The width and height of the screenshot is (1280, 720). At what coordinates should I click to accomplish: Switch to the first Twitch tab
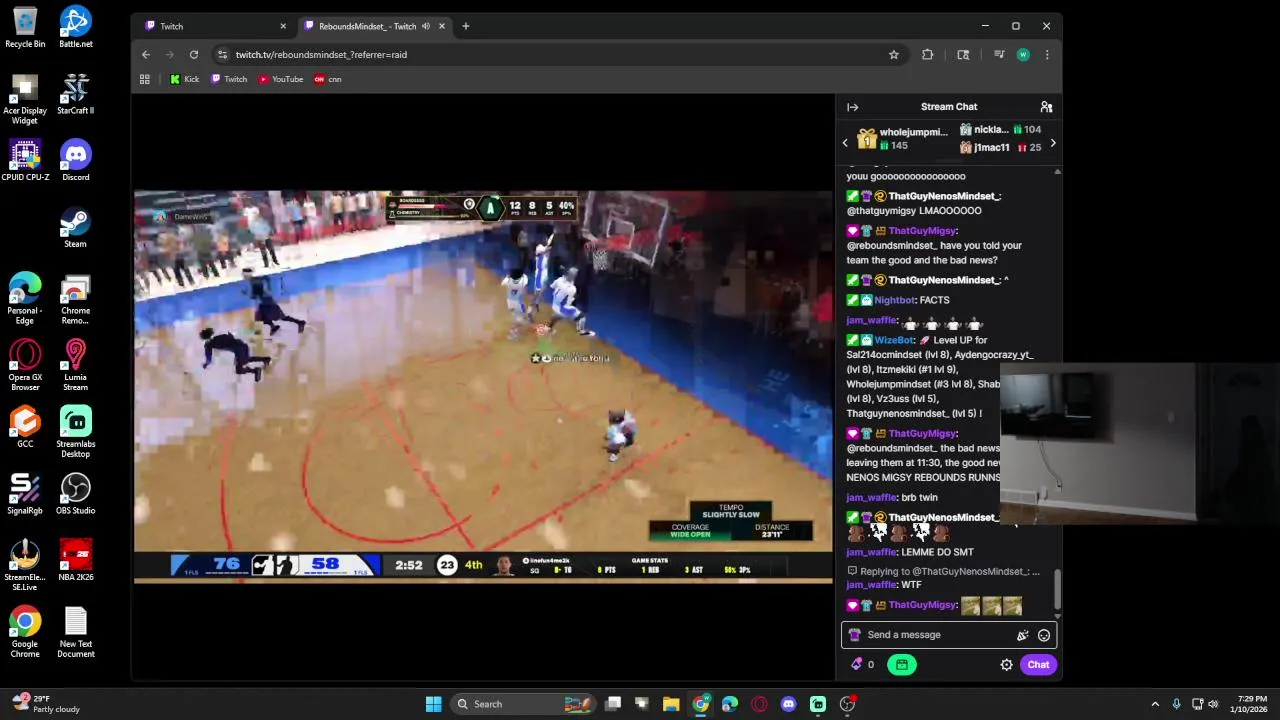pos(213,26)
